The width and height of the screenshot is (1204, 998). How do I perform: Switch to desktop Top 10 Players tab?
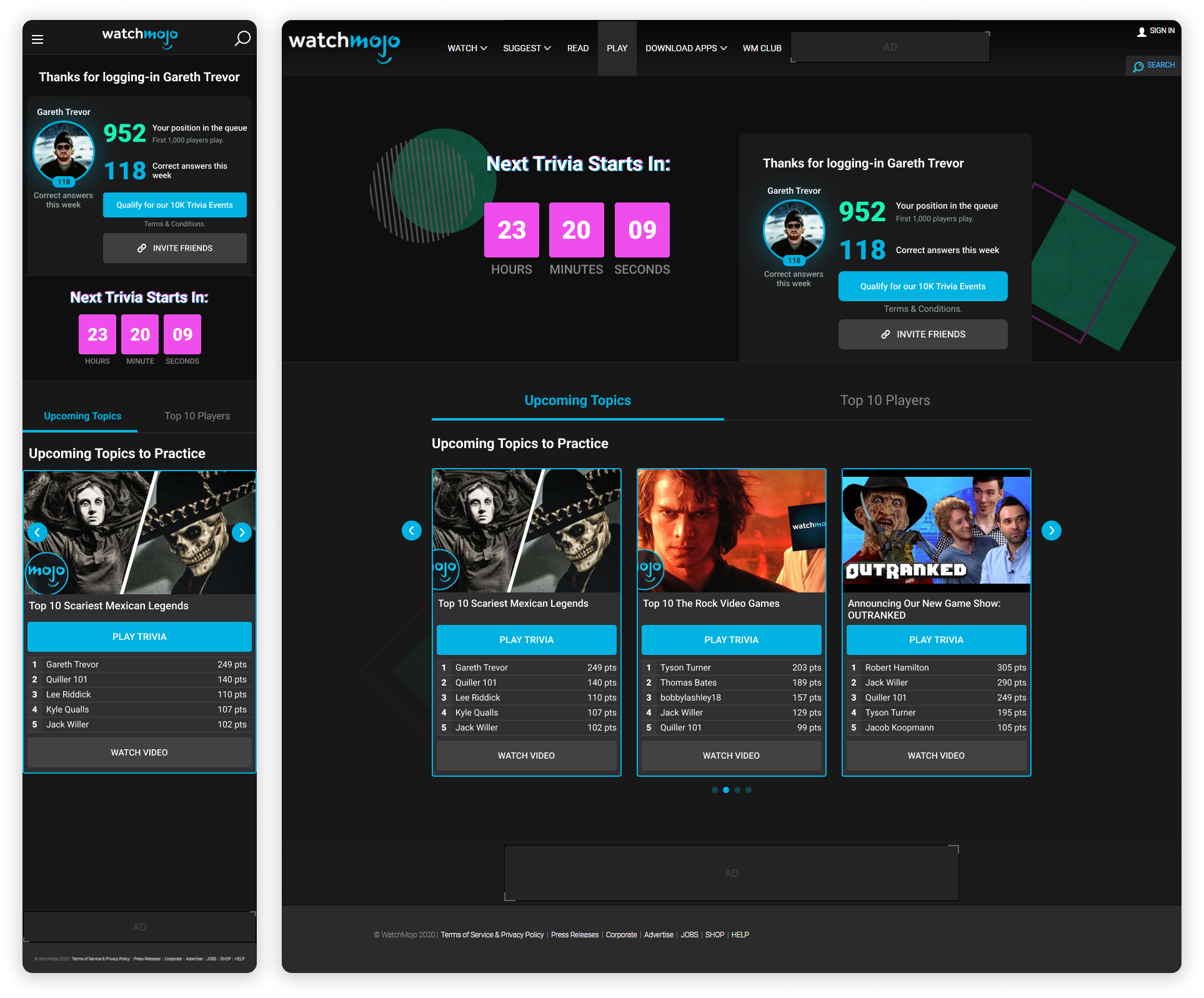point(885,401)
